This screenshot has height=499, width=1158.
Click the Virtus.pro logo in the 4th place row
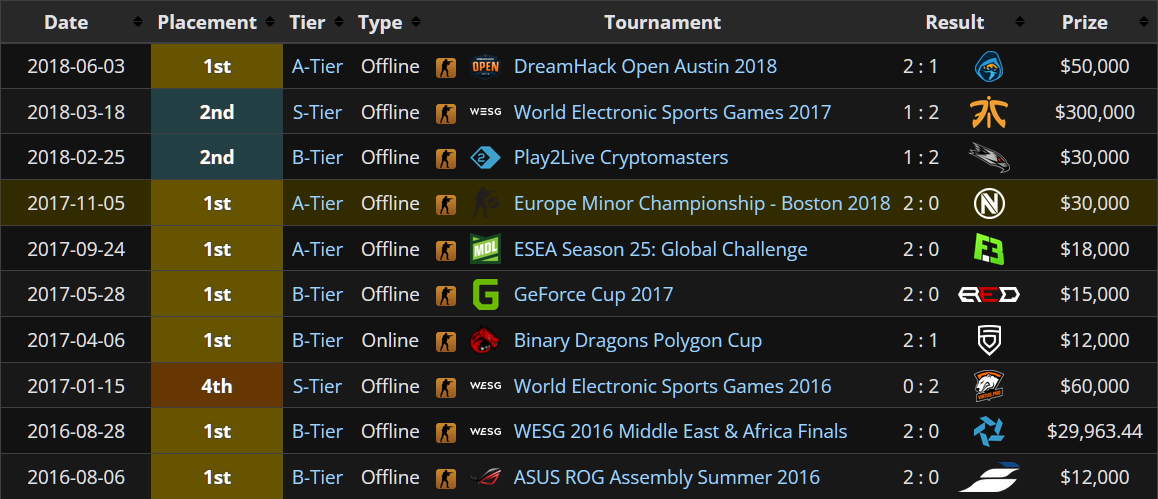pyautogui.click(x=989, y=386)
